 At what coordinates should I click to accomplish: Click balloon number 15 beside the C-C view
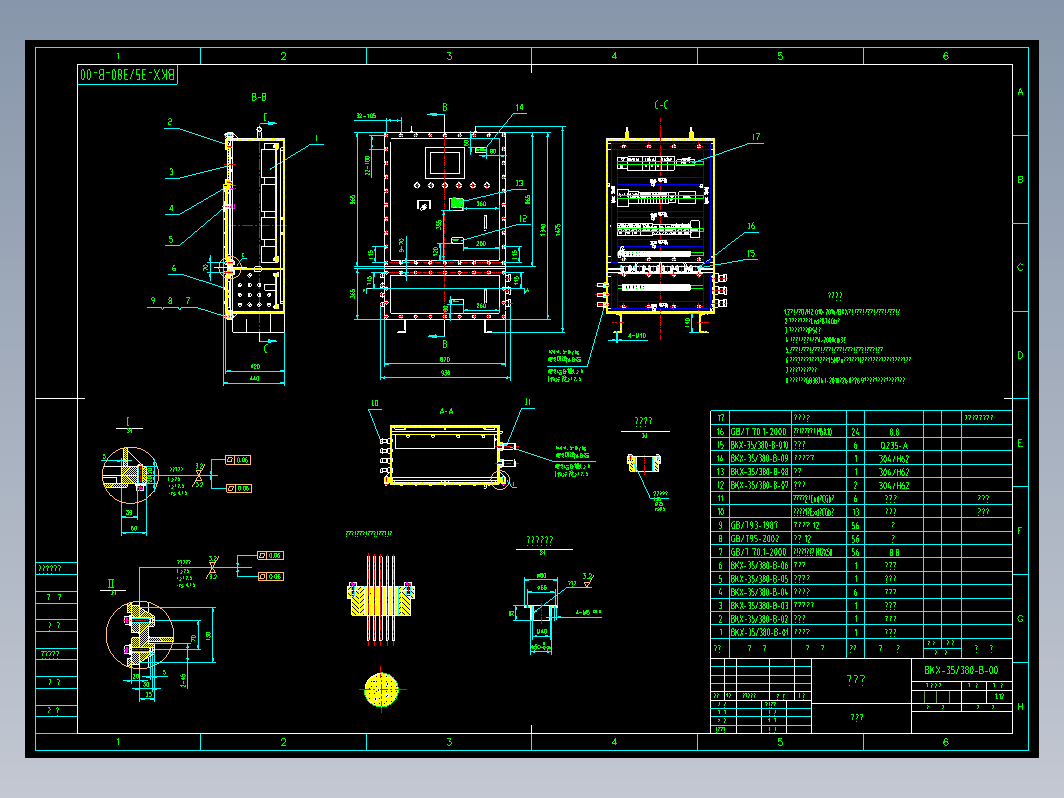point(751,254)
